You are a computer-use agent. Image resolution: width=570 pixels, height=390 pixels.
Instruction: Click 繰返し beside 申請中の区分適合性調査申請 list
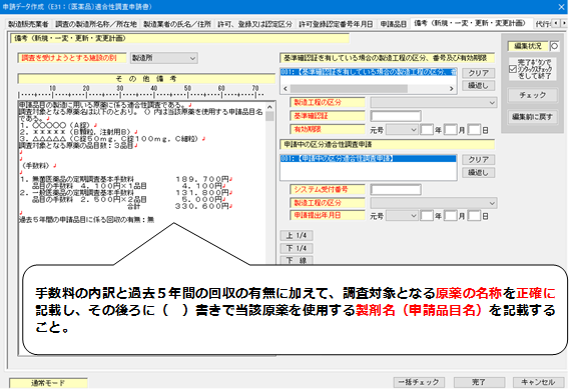pos(478,173)
